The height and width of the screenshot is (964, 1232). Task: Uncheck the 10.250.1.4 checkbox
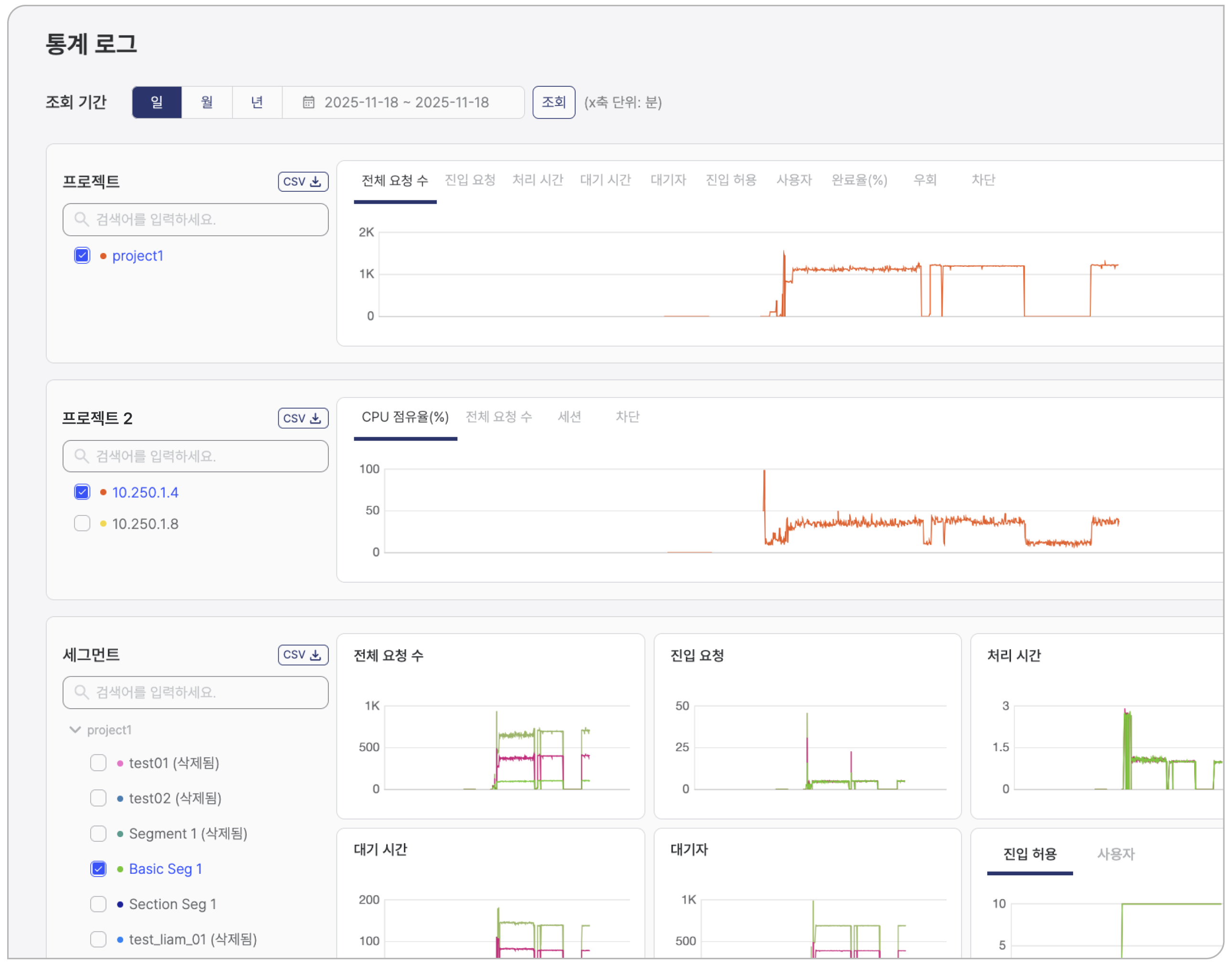pyautogui.click(x=83, y=492)
